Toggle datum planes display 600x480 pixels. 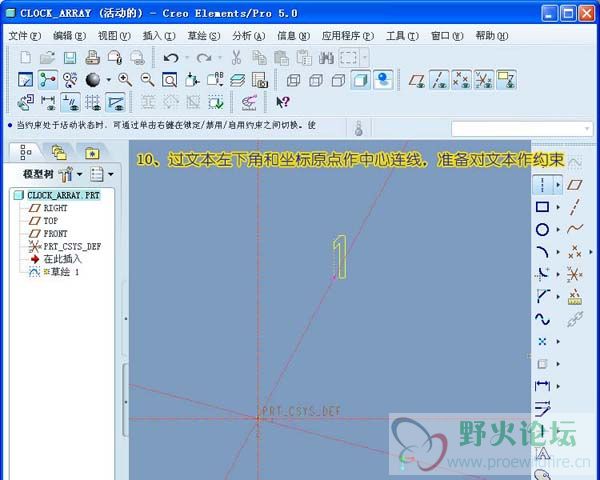click(x=417, y=80)
